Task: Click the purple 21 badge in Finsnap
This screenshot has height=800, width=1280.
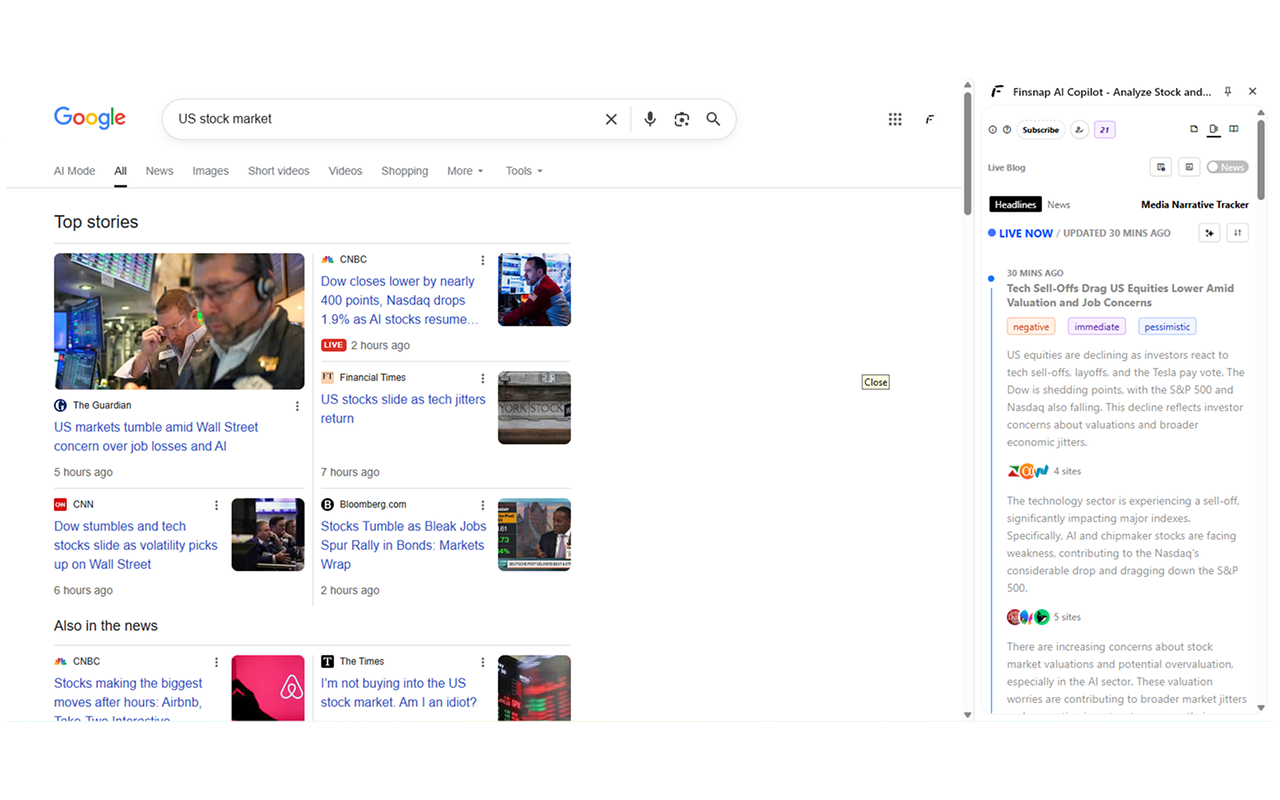Action: (x=1105, y=130)
